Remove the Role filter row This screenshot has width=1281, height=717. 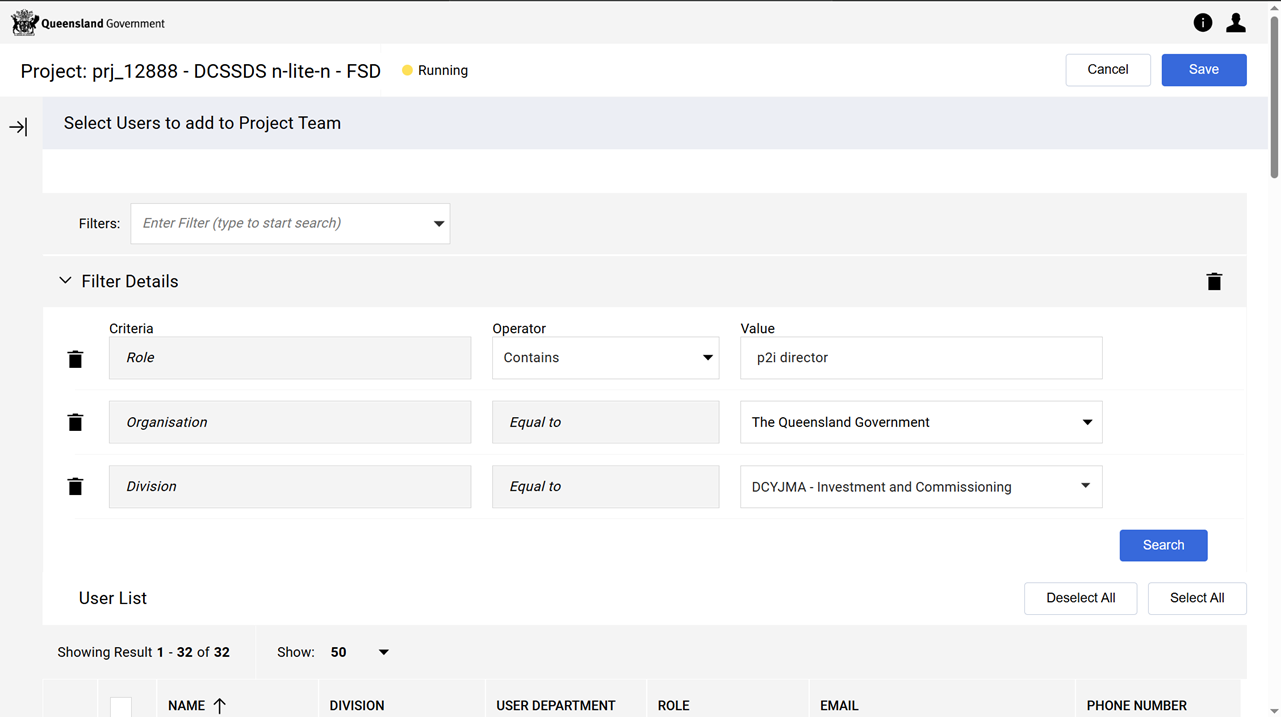pyautogui.click(x=75, y=359)
